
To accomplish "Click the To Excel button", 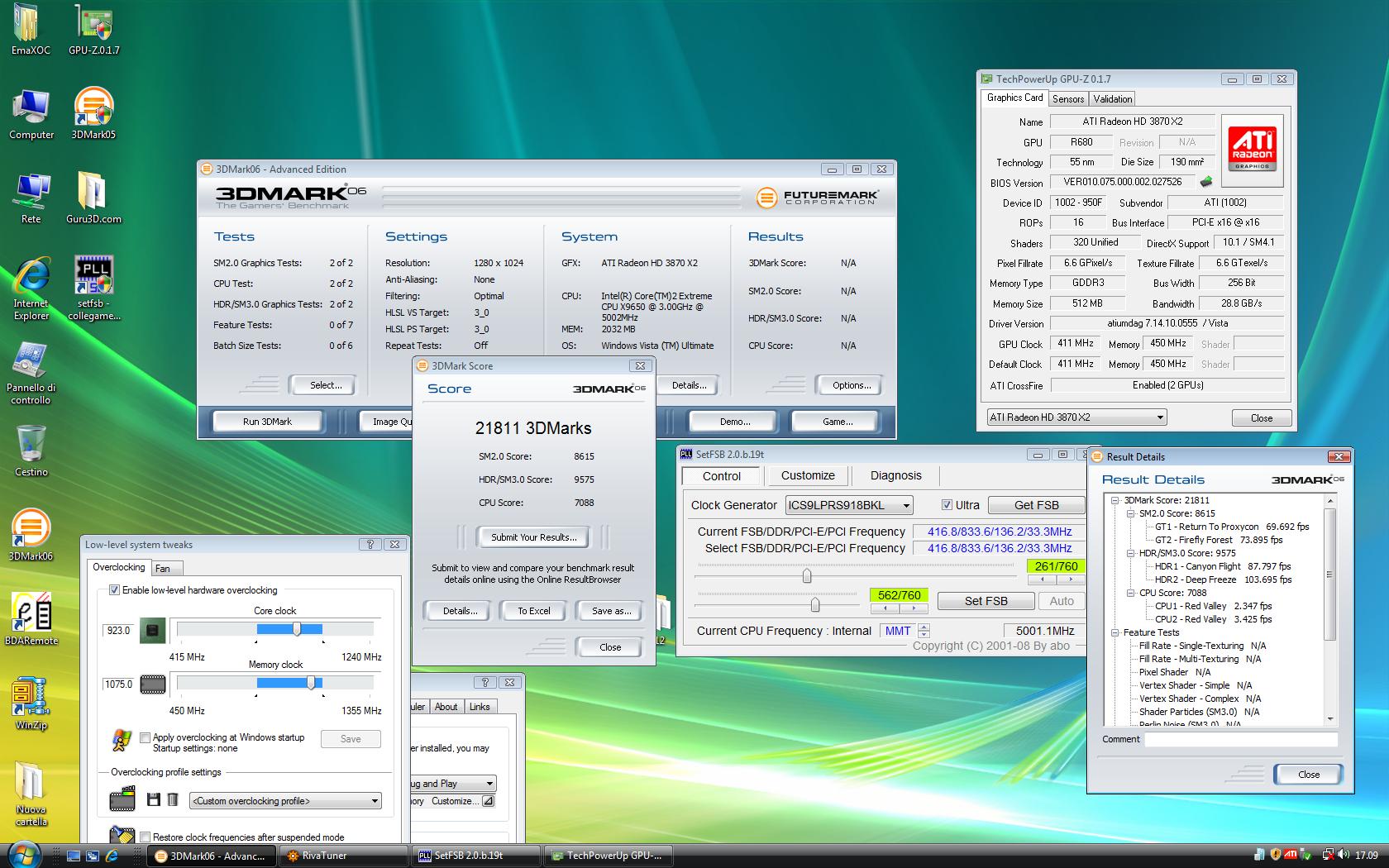I will (x=534, y=611).
